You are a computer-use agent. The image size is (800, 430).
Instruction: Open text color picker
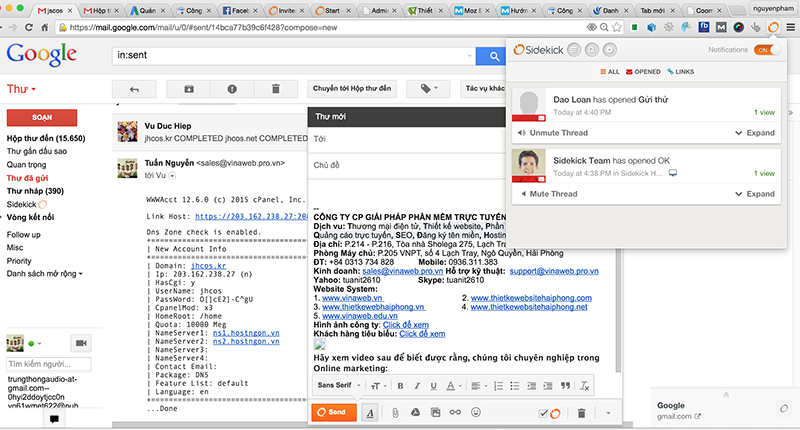(453, 386)
